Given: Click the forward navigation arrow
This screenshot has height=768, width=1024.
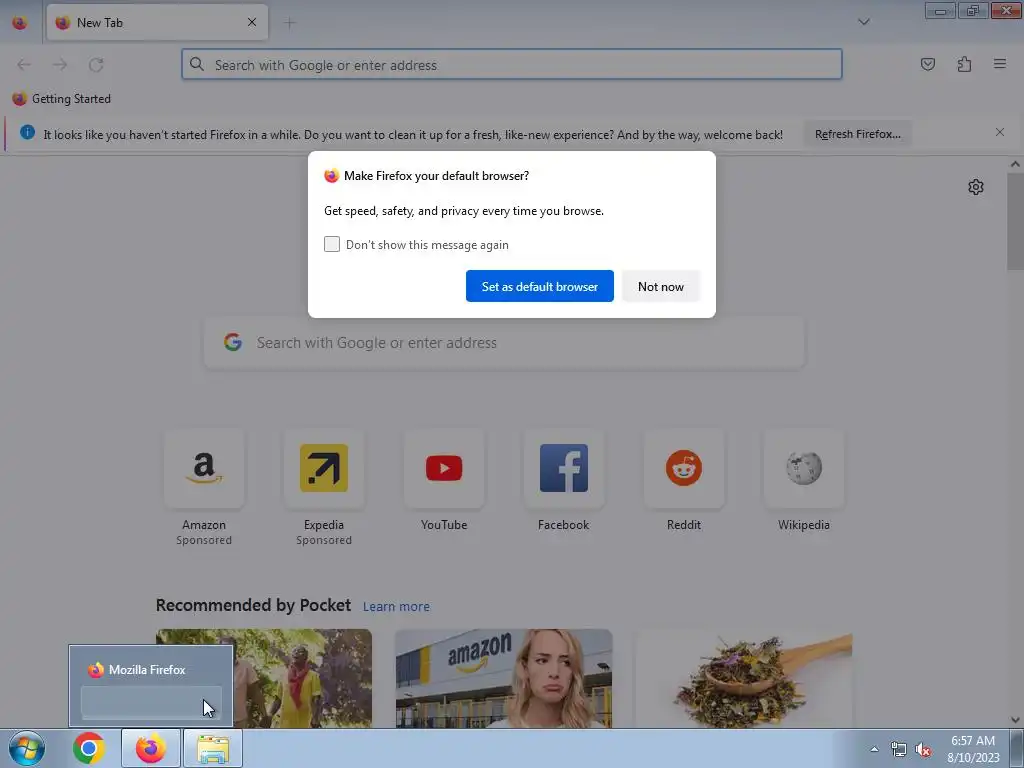Looking at the screenshot, I should (x=60, y=65).
